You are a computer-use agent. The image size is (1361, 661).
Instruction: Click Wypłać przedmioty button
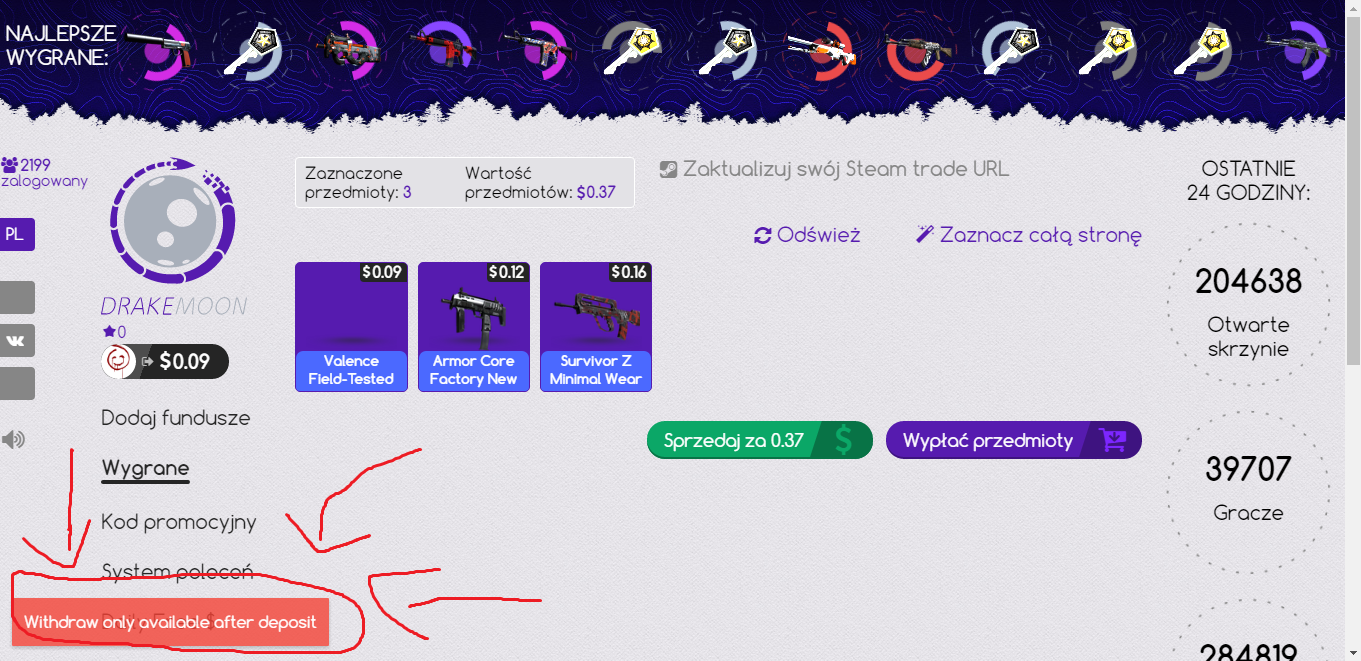coord(1014,440)
